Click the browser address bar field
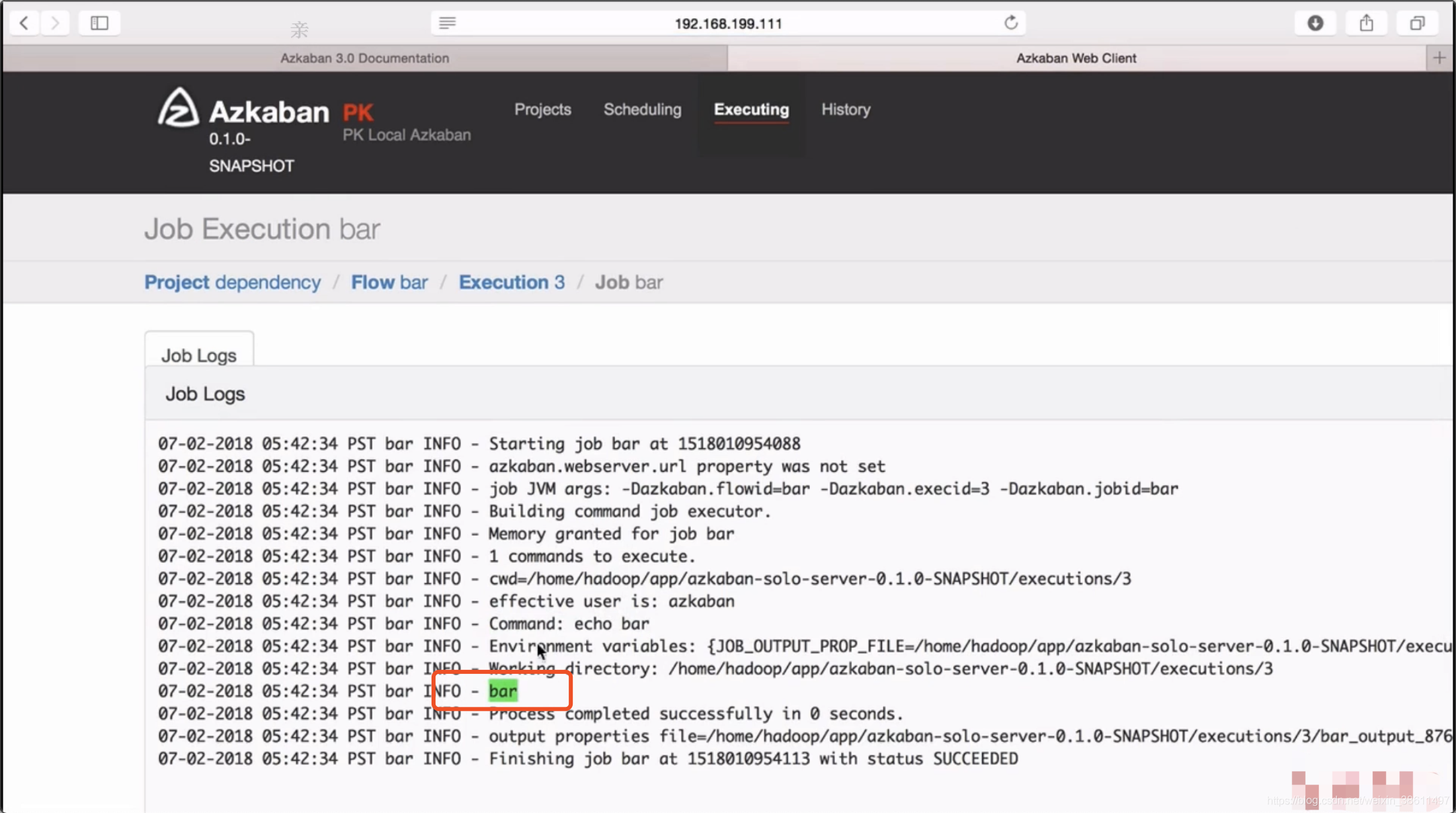Image resolution: width=1456 pixels, height=813 pixels. (728, 22)
